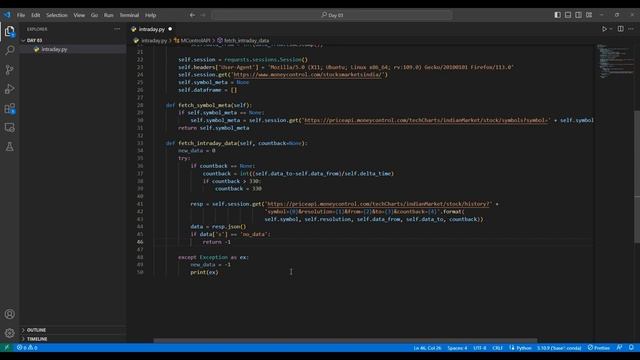Image resolution: width=640 pixels, height=360 pixels.
Task: Select the intraday.py editor tab
Action: pos(151,29)
